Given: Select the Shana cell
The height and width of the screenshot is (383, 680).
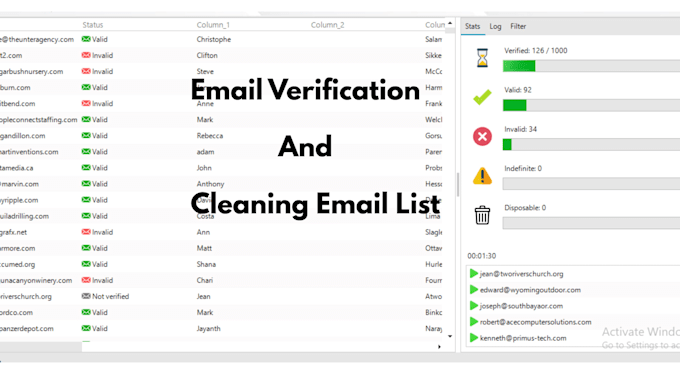Looking at the screenshot, I should 206,264.
